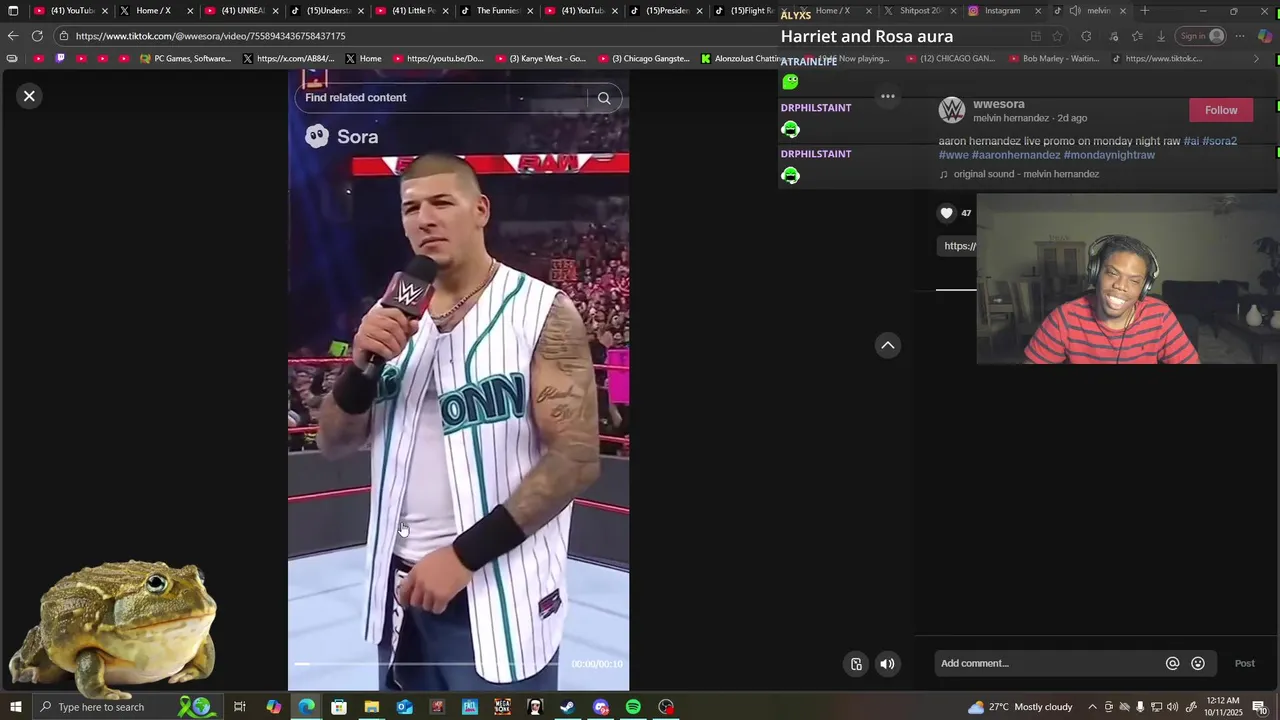1280x720 pixels.
Task: Open Spotify from the taskbar
Action: tap(633, 707)
